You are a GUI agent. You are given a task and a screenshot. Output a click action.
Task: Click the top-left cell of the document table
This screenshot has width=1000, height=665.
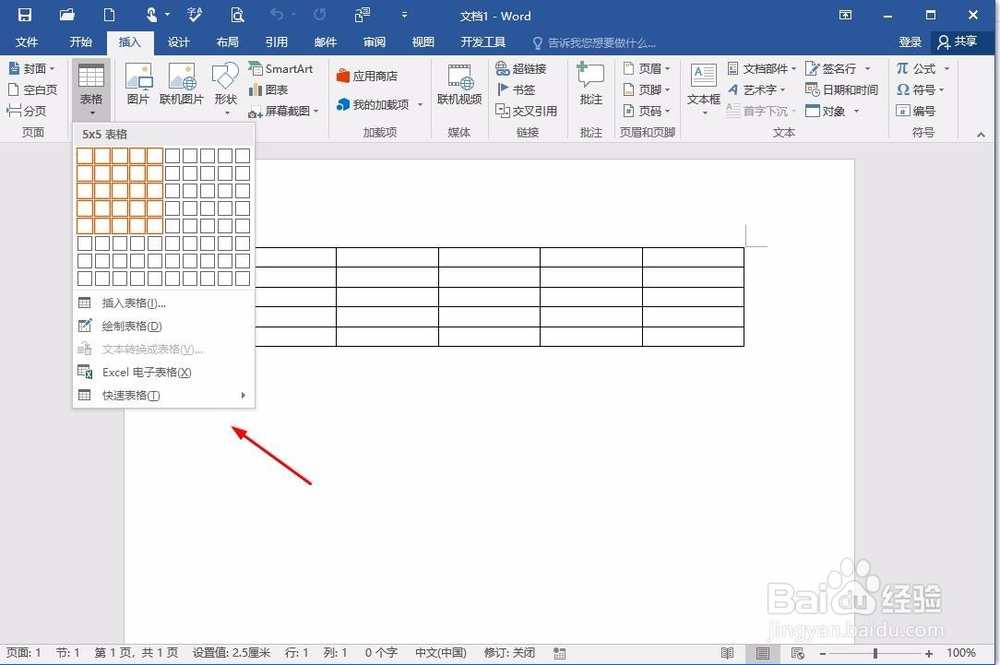[x=295, y=257]
